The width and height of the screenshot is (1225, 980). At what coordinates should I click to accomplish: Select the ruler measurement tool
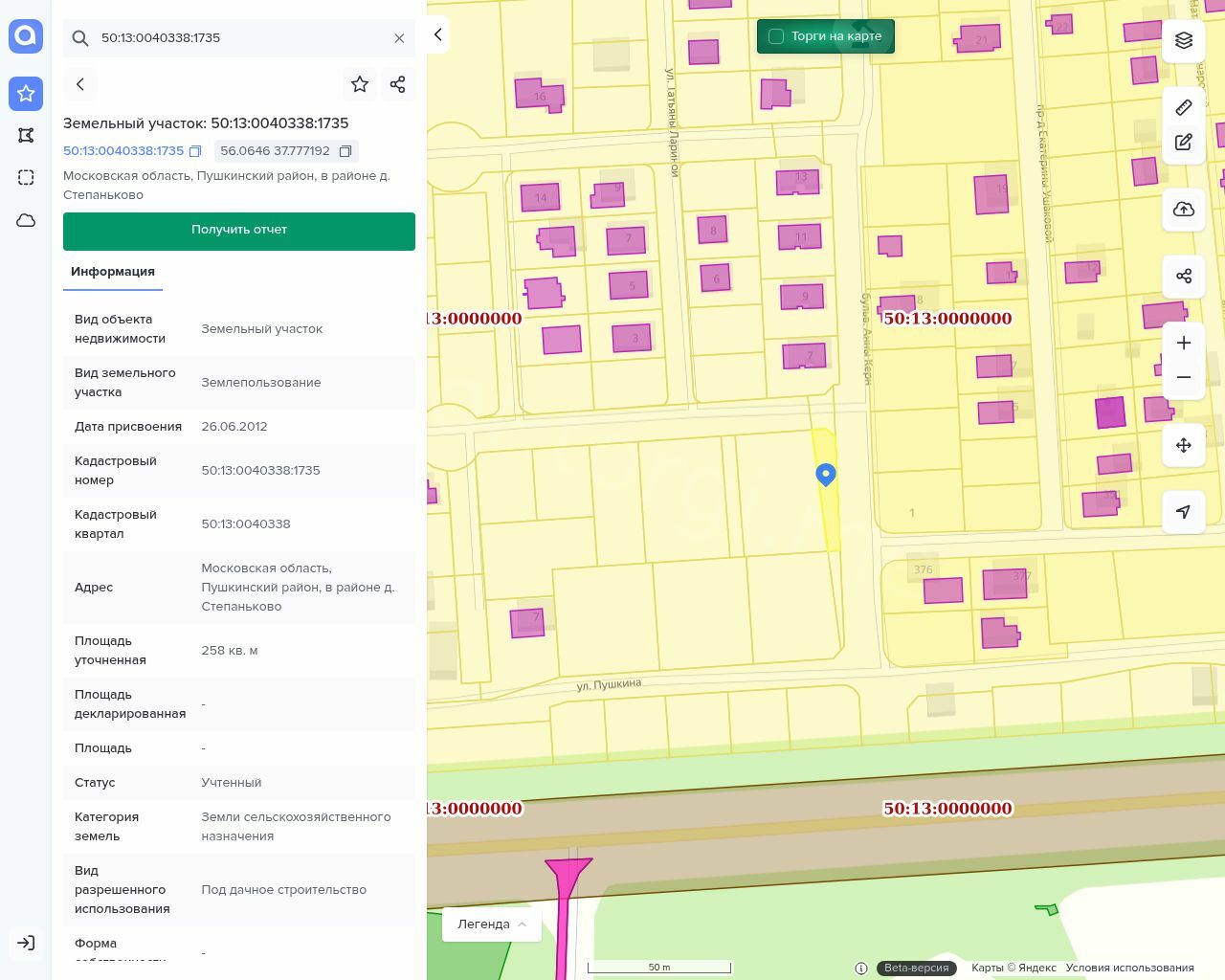[x=1184, y=107]
